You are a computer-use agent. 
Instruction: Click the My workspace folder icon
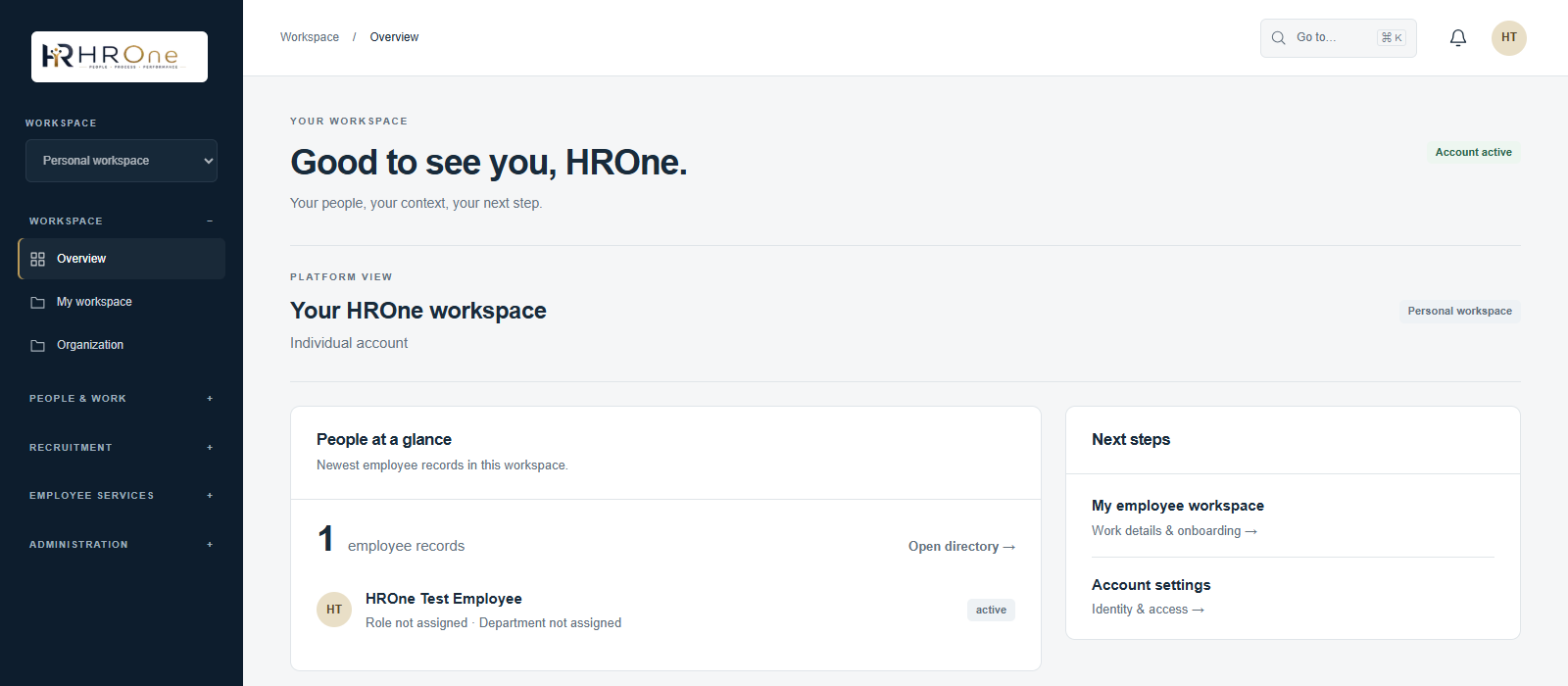coord(38,303)
